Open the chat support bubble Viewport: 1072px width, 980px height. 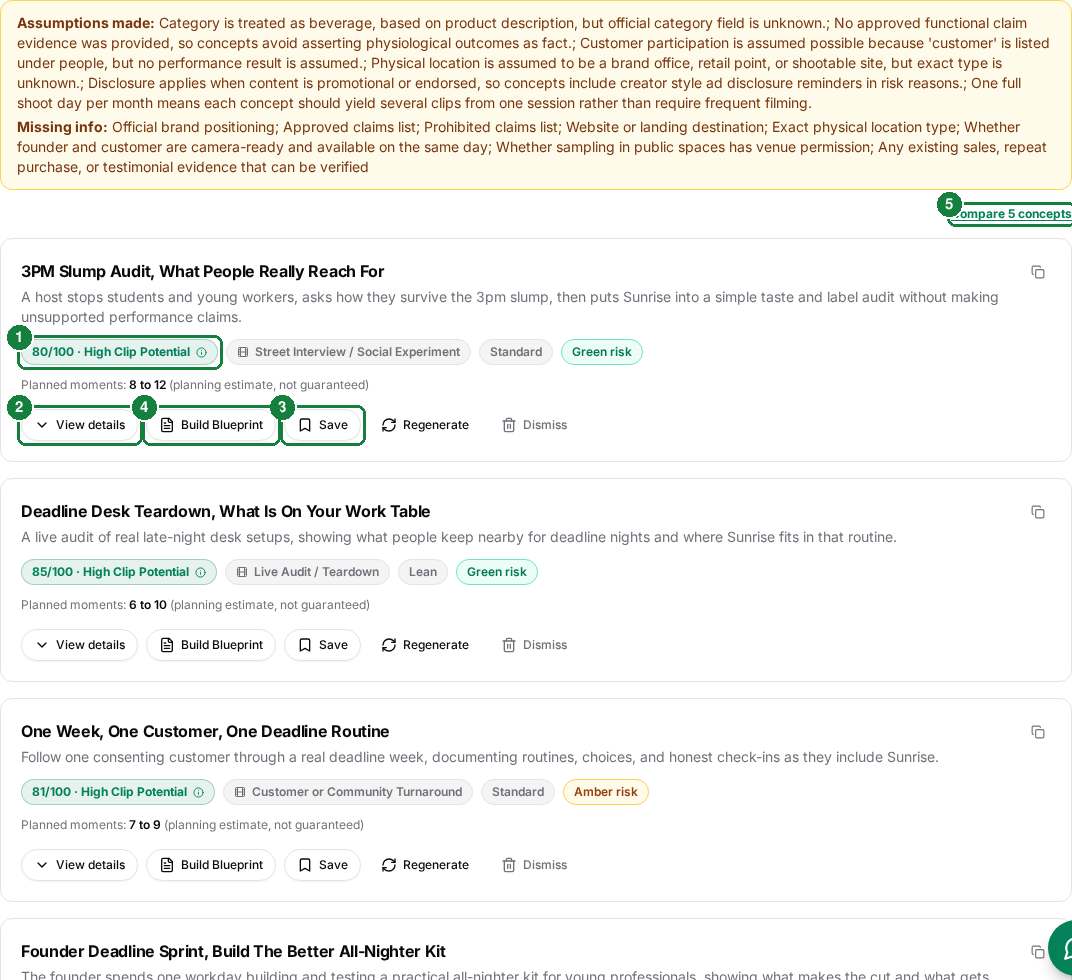click(1062, 949)
